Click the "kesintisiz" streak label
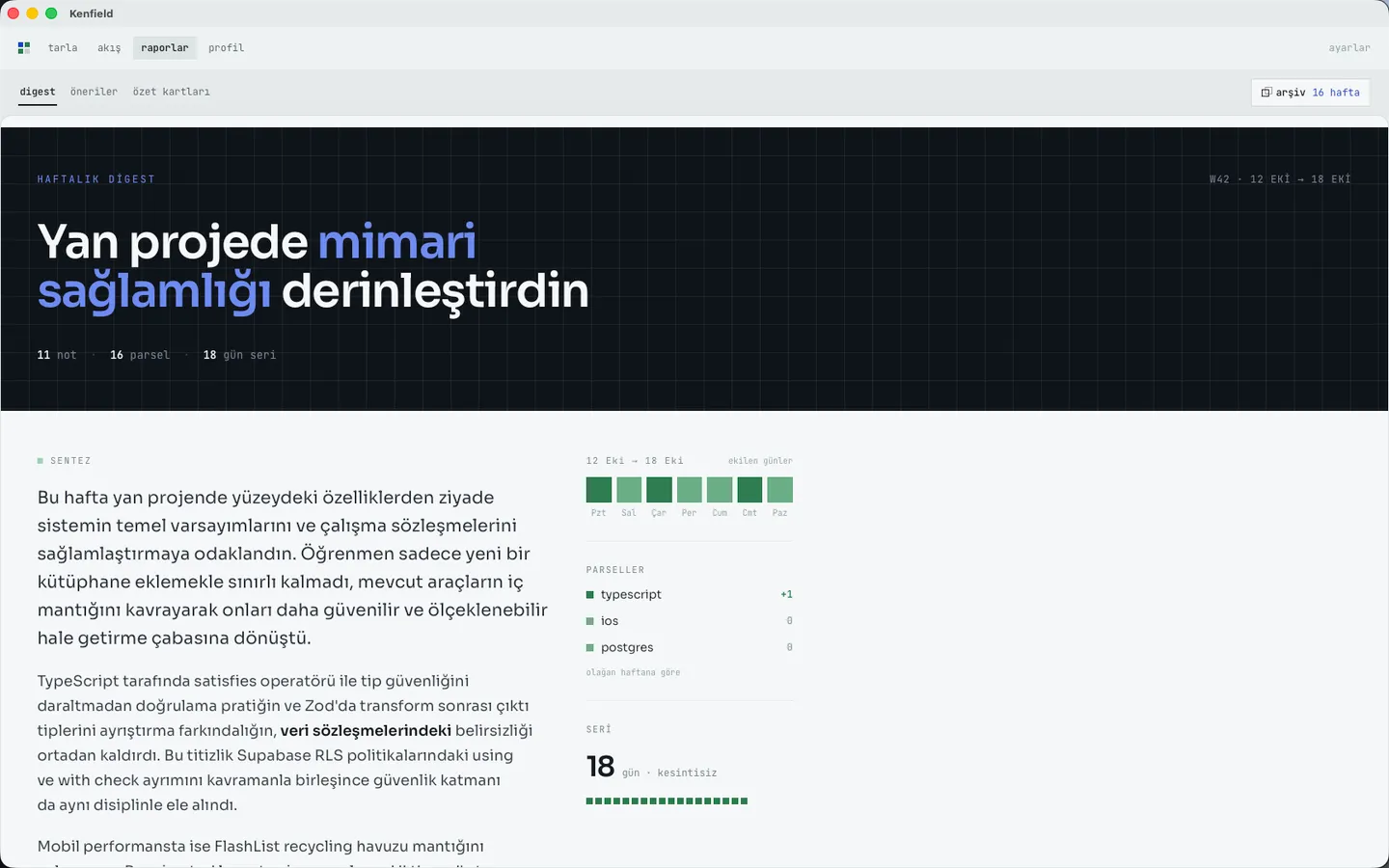This screenshot has width=1389, height=868. pyautogui.click(x=687, y=773)
